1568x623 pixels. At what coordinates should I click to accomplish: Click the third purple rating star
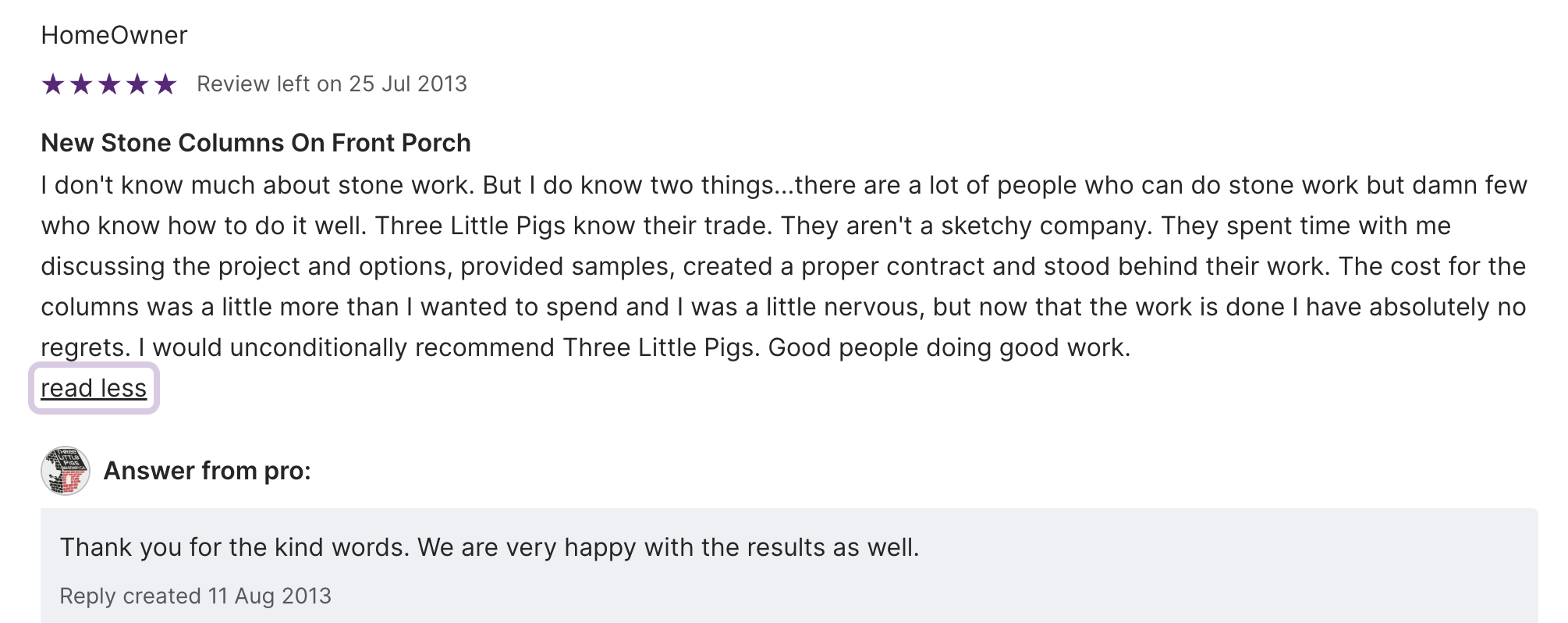click(x=109, y=84)
